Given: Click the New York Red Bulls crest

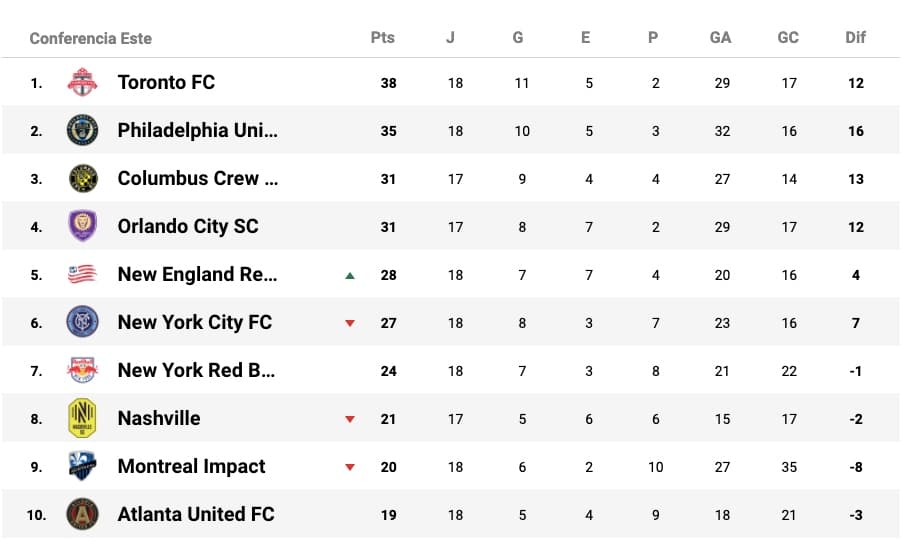Looking at the screenshot, I should pos(82,370).
